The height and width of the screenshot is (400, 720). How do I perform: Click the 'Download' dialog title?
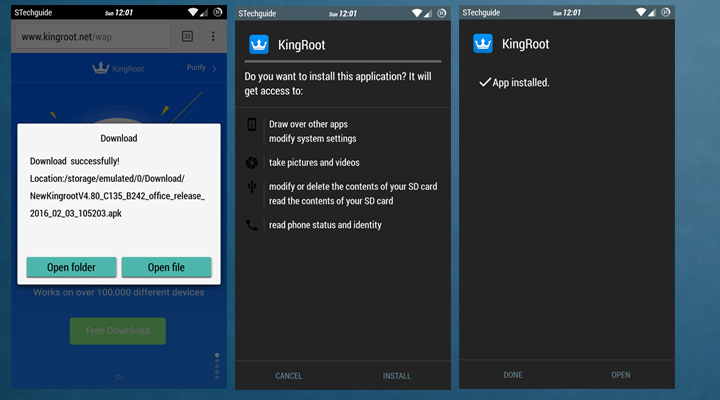(119, 138)
